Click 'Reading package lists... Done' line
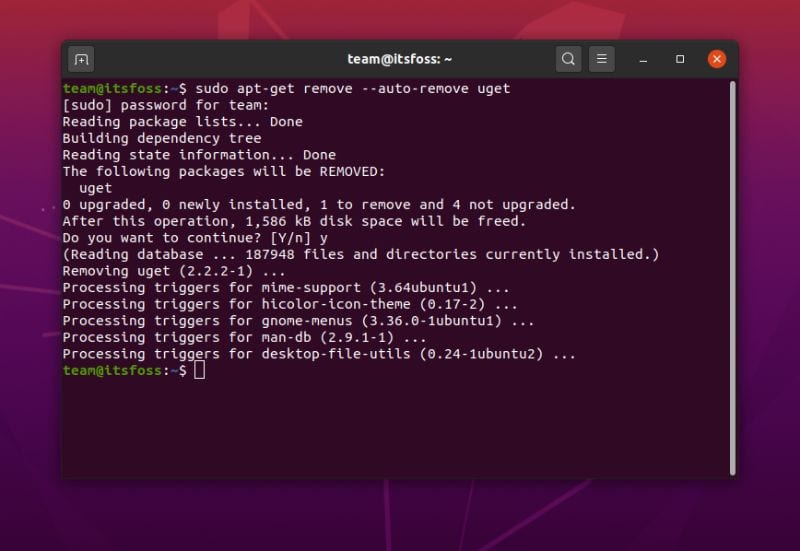This screenshot has width=800, height=551. click(183, 121)
